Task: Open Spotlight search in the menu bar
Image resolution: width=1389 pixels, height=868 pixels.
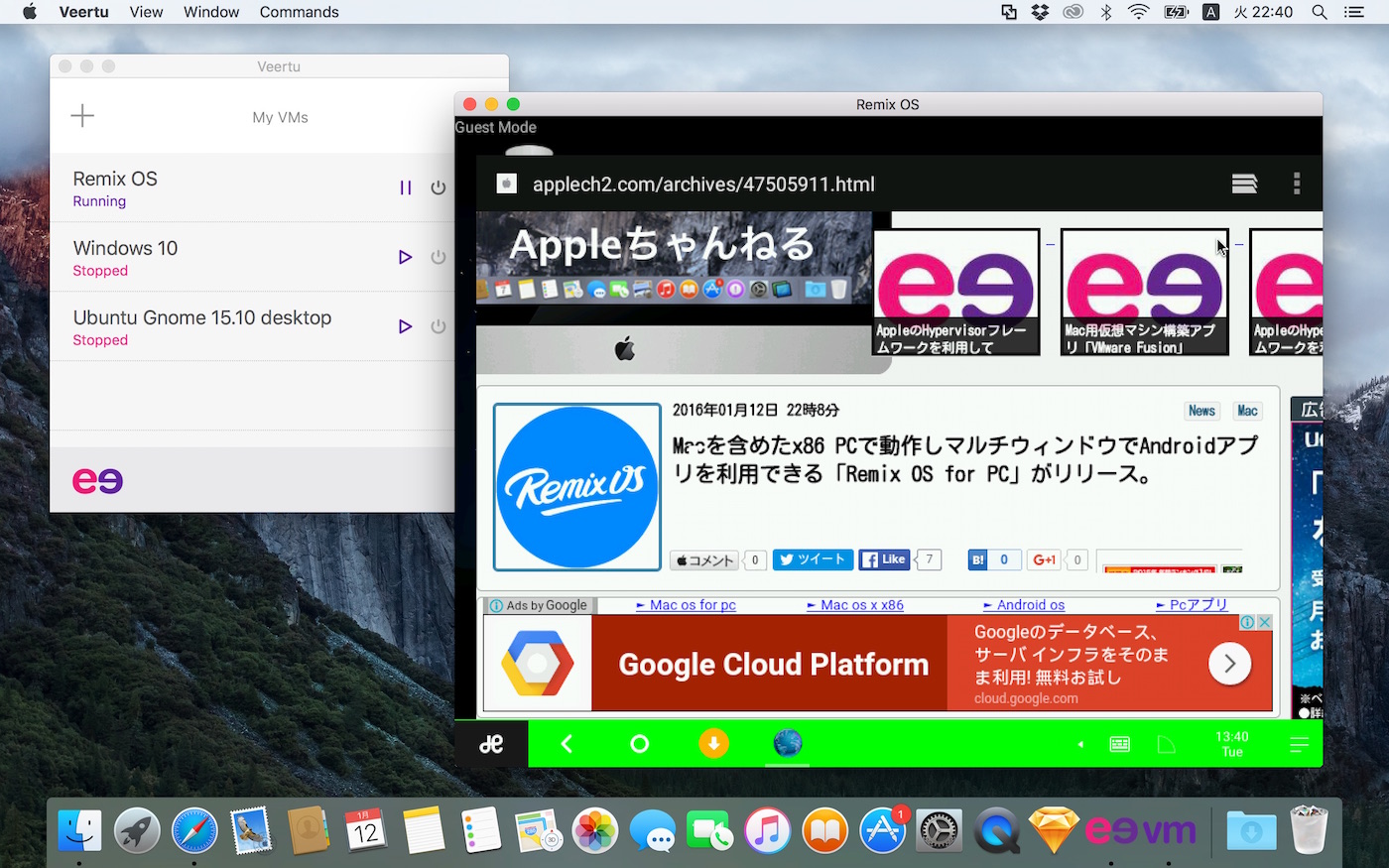Action: coord(1320,12)
